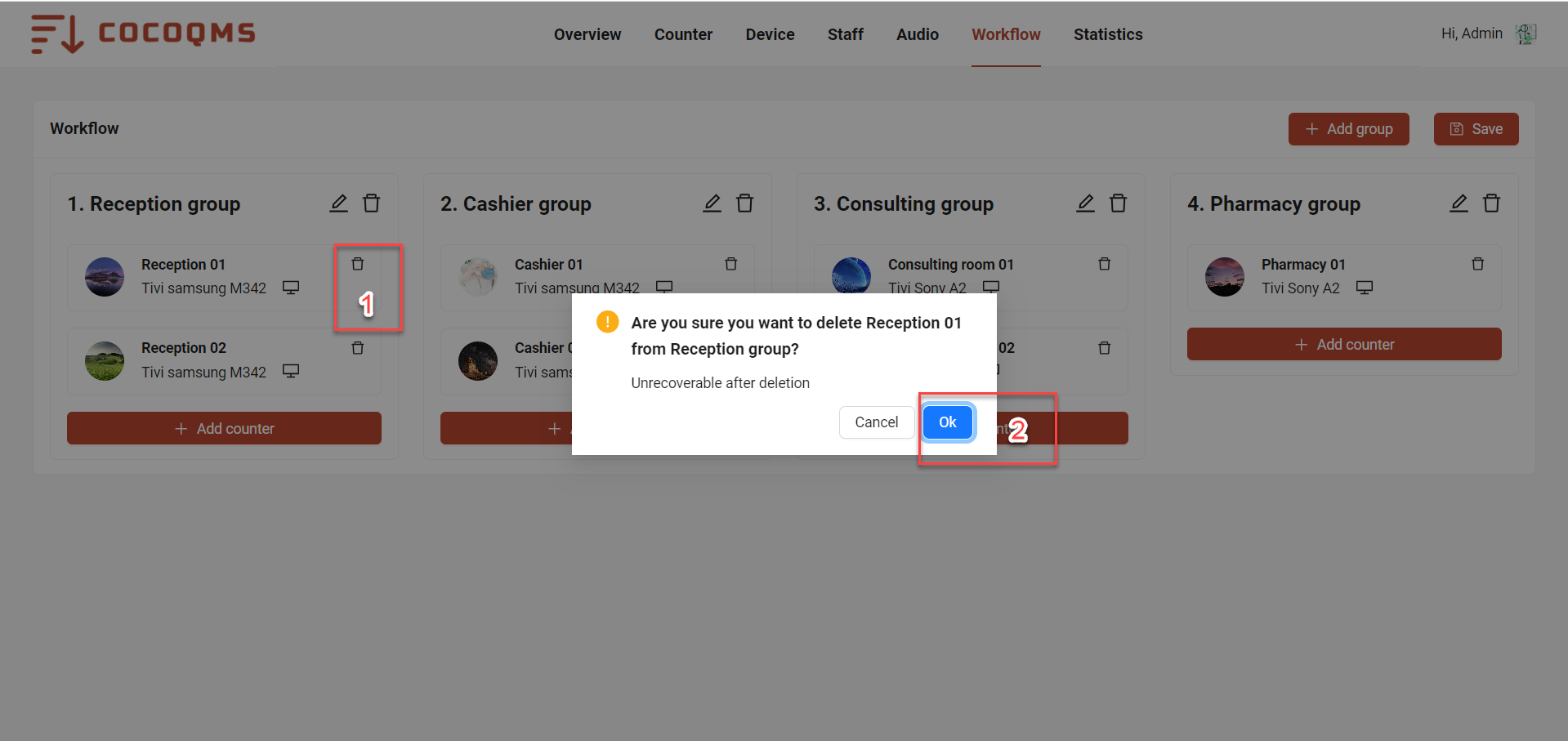Delete the Reception group using trash icon
This screenshot has height=741, width=1568.
(x=371, y=203)
